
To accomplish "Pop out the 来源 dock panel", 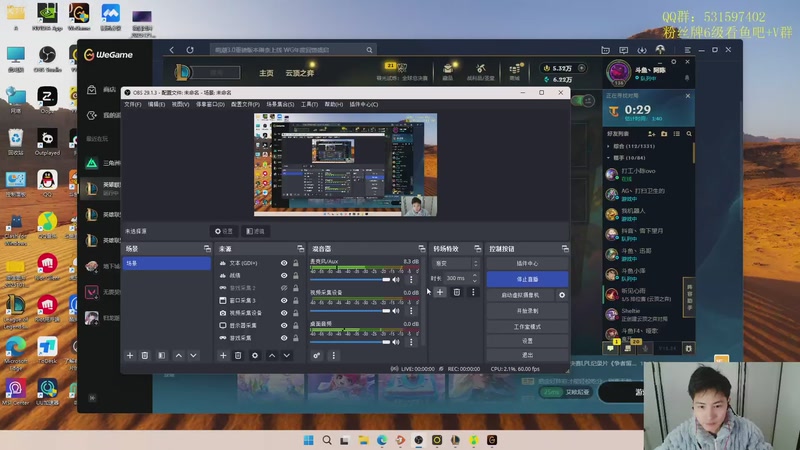I will (301, 248).
